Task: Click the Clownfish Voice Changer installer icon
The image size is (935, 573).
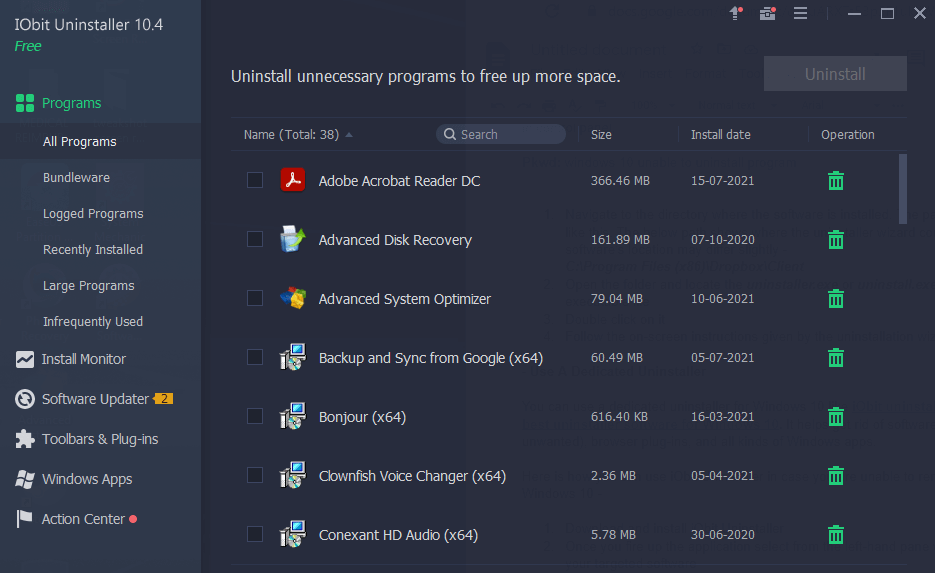Action: (x=293, y=475)
